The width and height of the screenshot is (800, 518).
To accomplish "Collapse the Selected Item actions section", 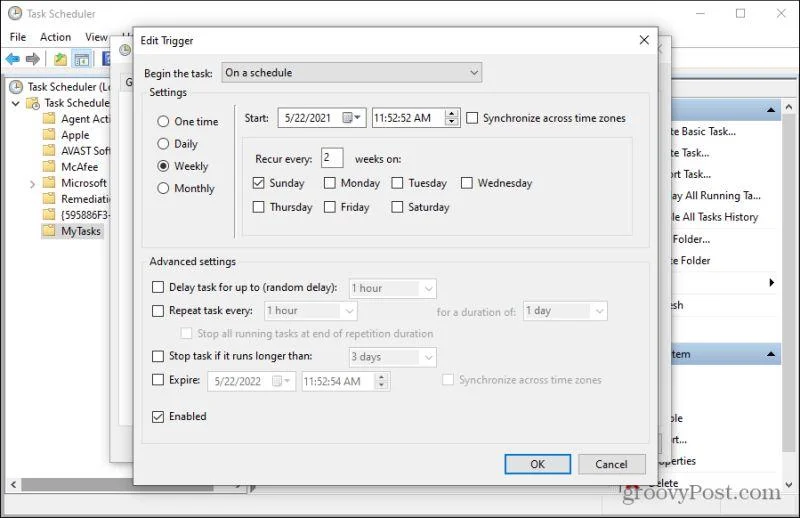I will tap(771, 354).
